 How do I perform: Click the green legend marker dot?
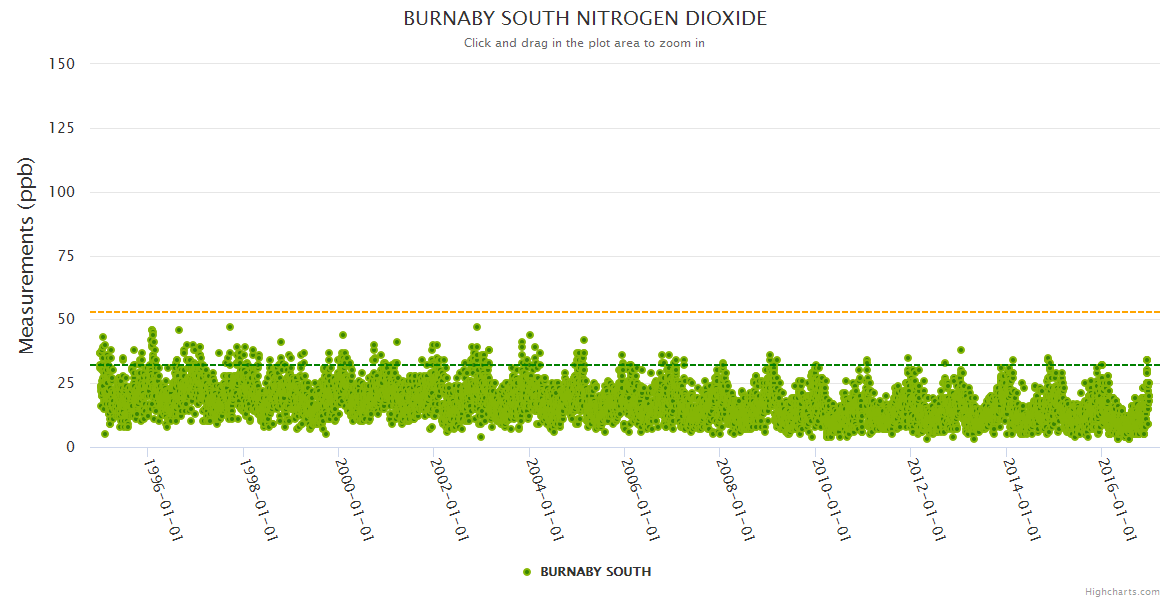click(x=527, y=572)
